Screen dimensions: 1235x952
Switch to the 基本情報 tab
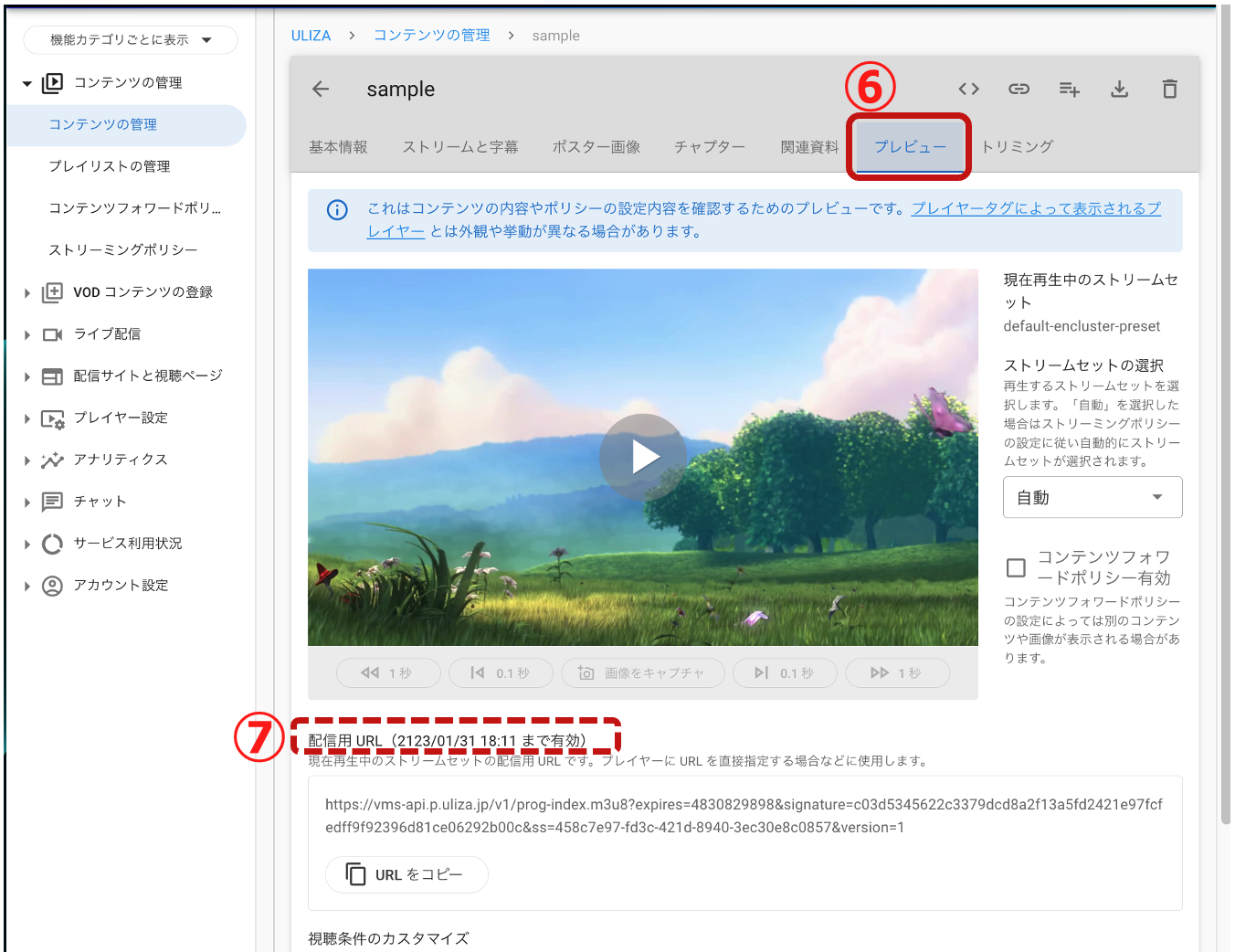(x=338, y=147)
